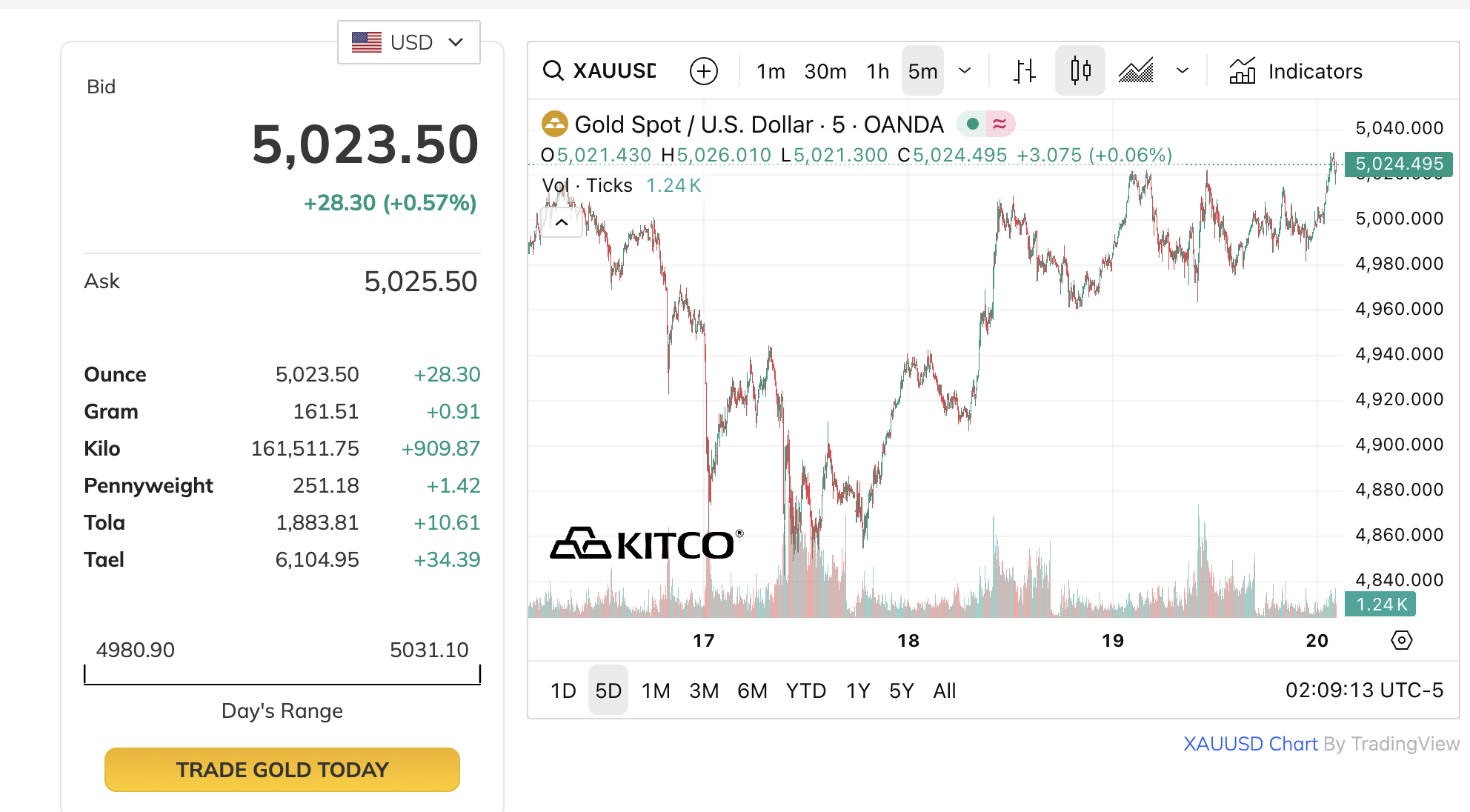The image size is (1470, 812).
Task: Click the add symbol plus icon
Action: [703, 71]
